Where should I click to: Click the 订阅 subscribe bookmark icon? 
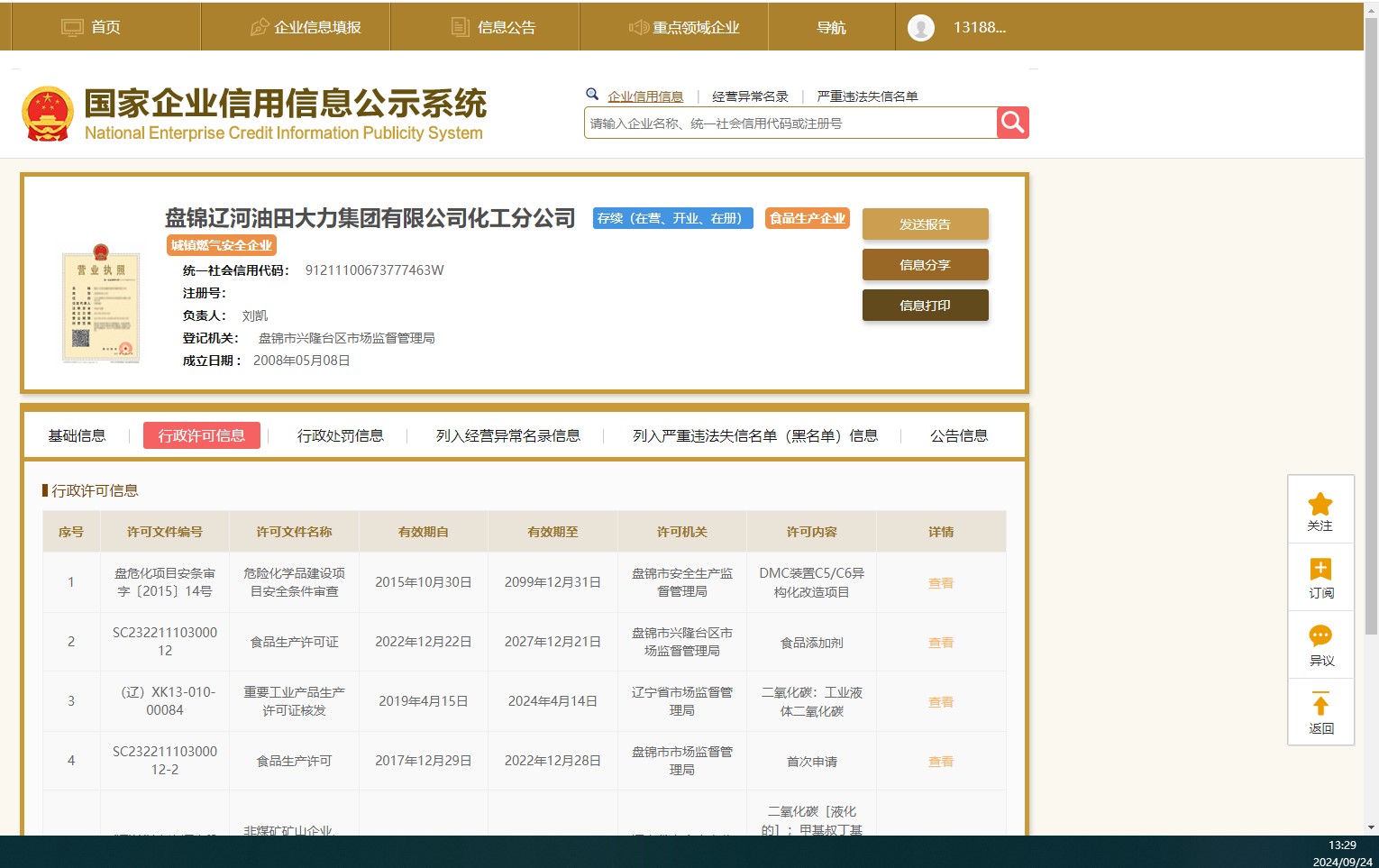1320,570
